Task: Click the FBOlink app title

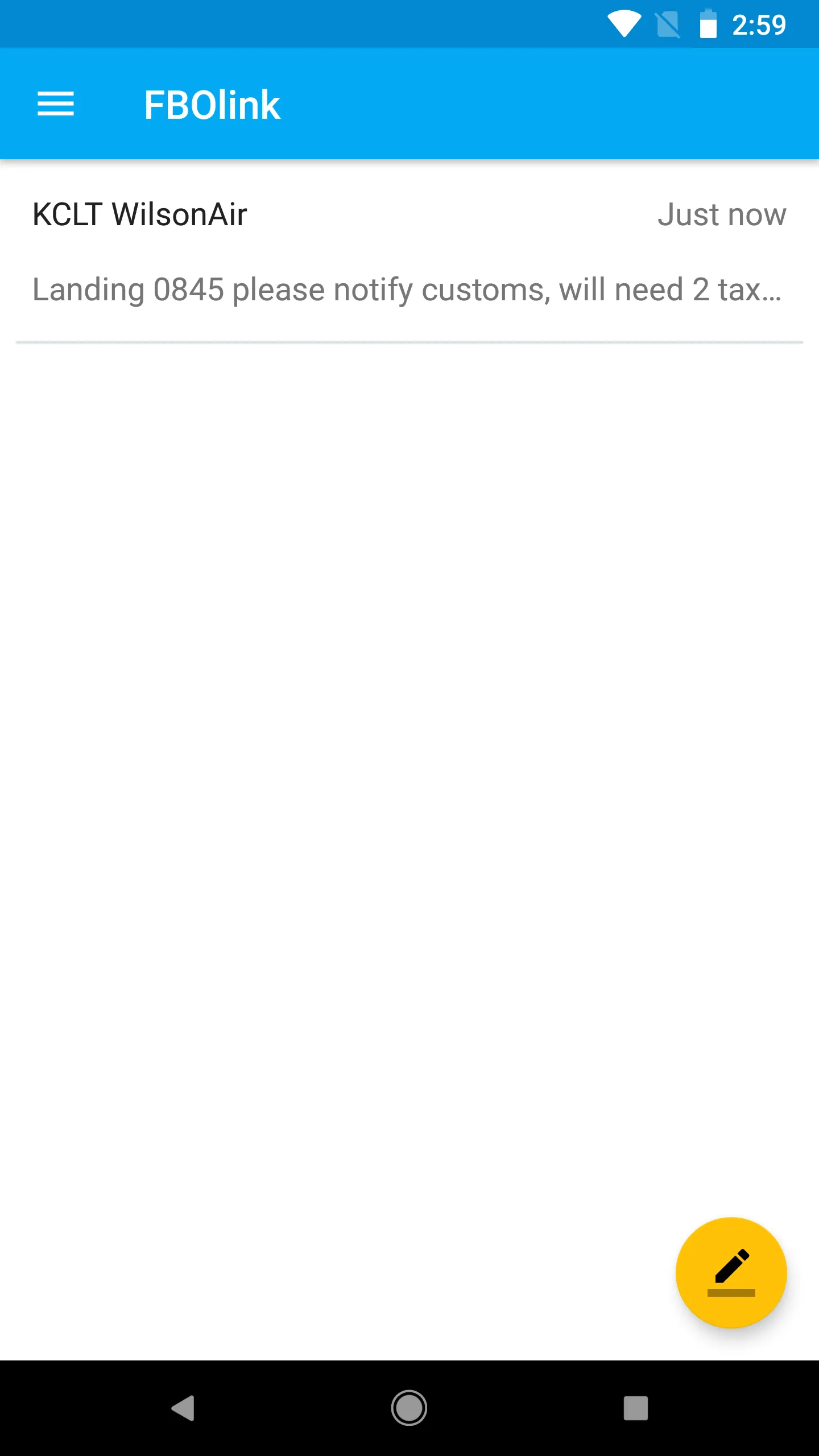Action: click(212, 105)
